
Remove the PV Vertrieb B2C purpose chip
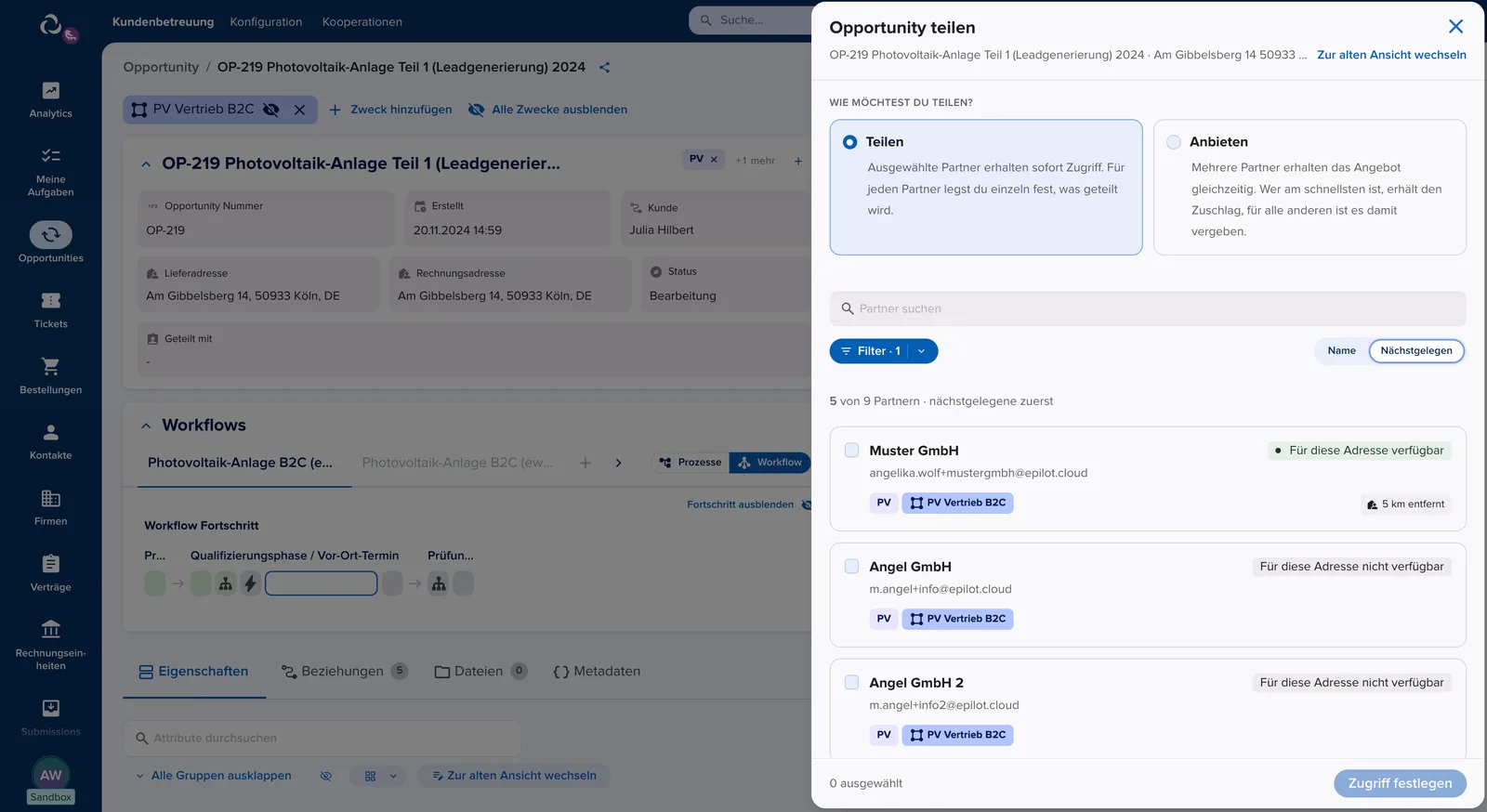299,110
